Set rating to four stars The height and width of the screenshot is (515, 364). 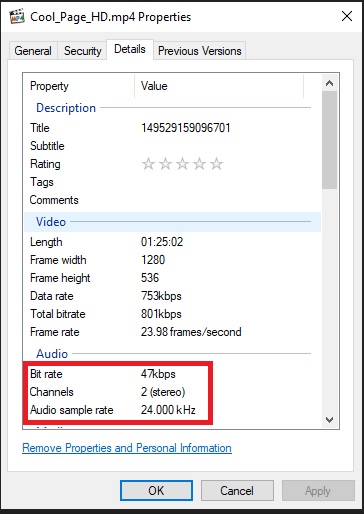tap(199, 164)
